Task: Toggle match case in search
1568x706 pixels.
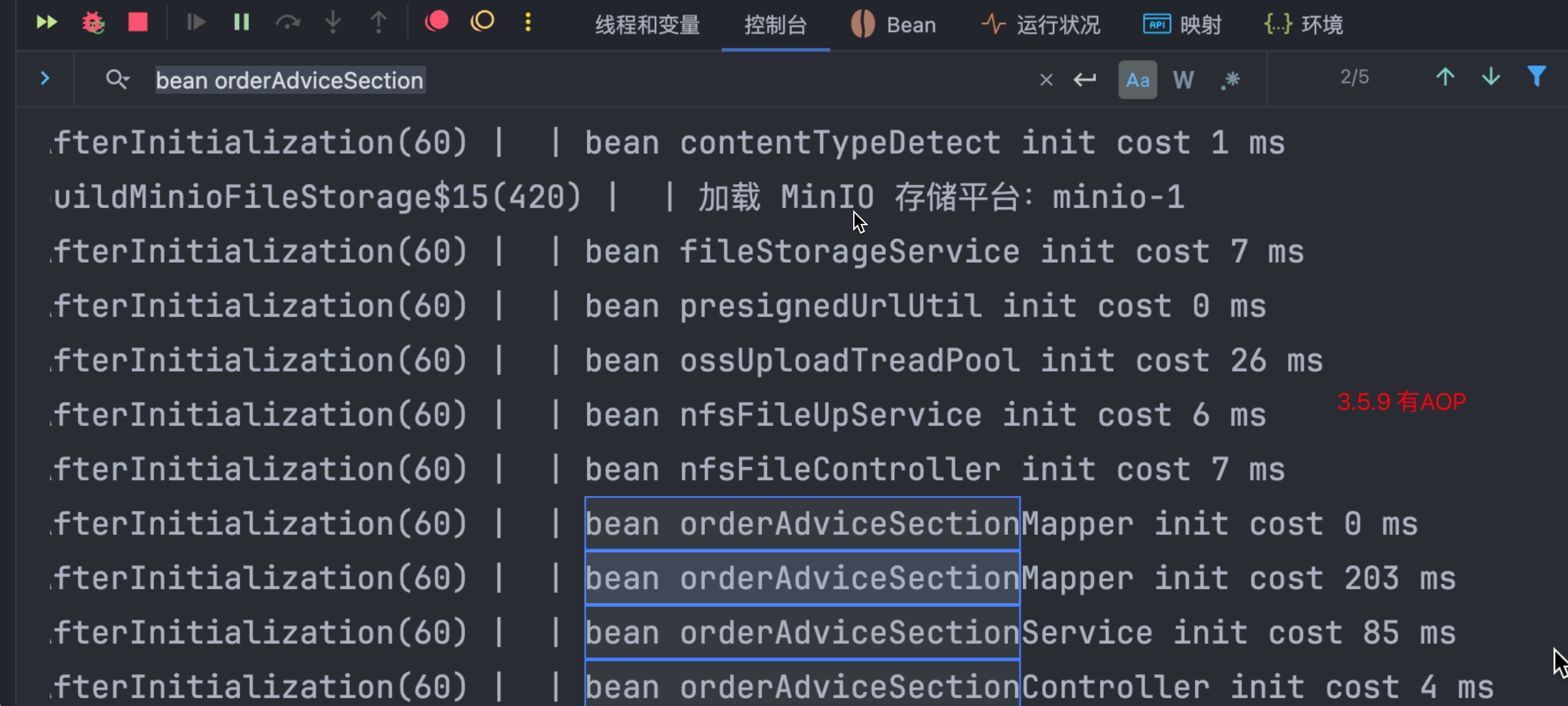Action: [x=1137, y=80]
